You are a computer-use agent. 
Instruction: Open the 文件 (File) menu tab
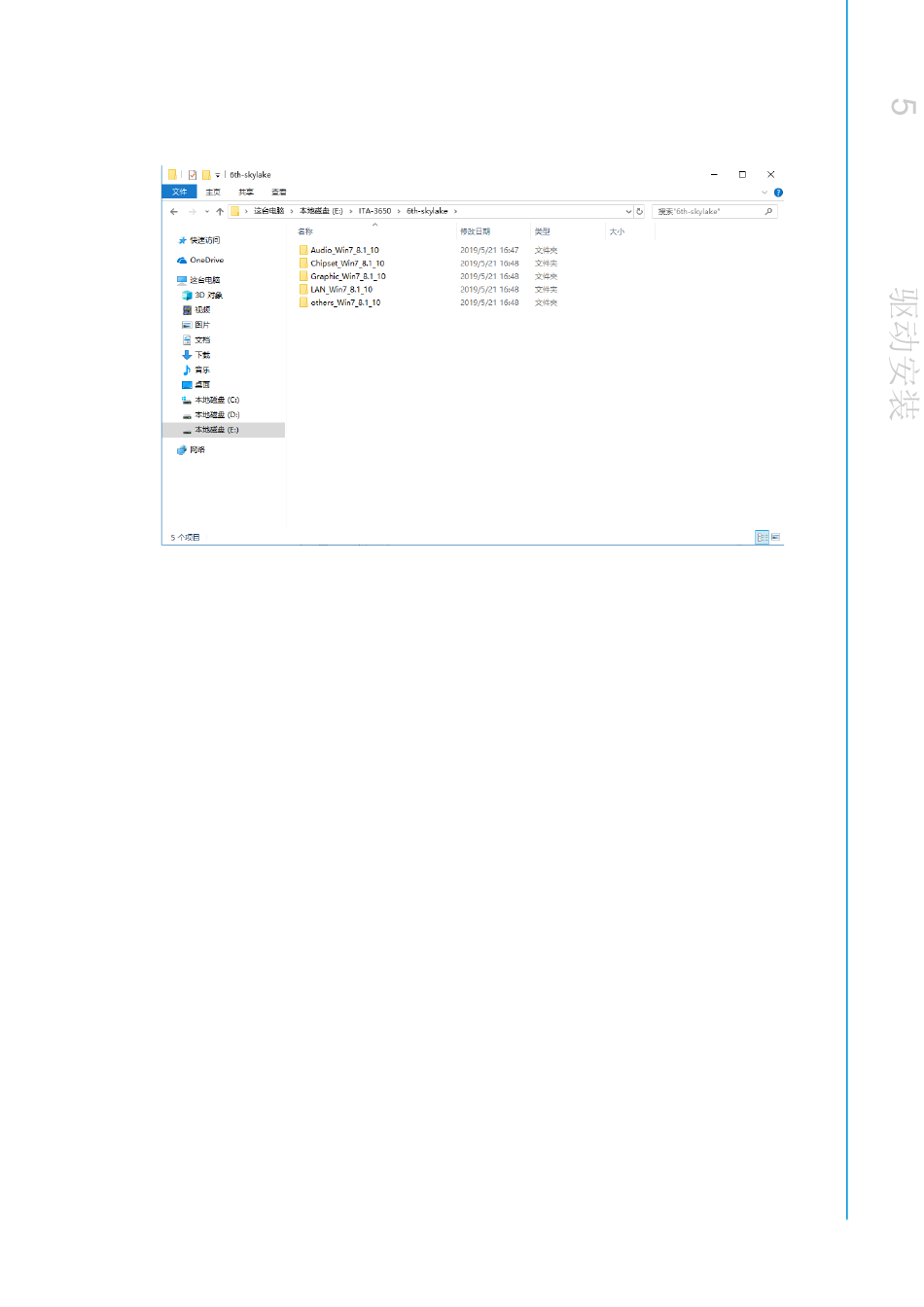[x=179, y=193]
